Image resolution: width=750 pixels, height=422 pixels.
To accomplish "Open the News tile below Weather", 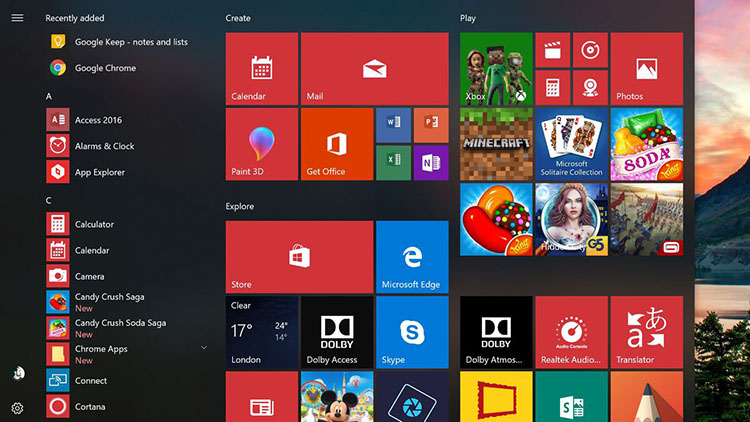I will point(262,397).
